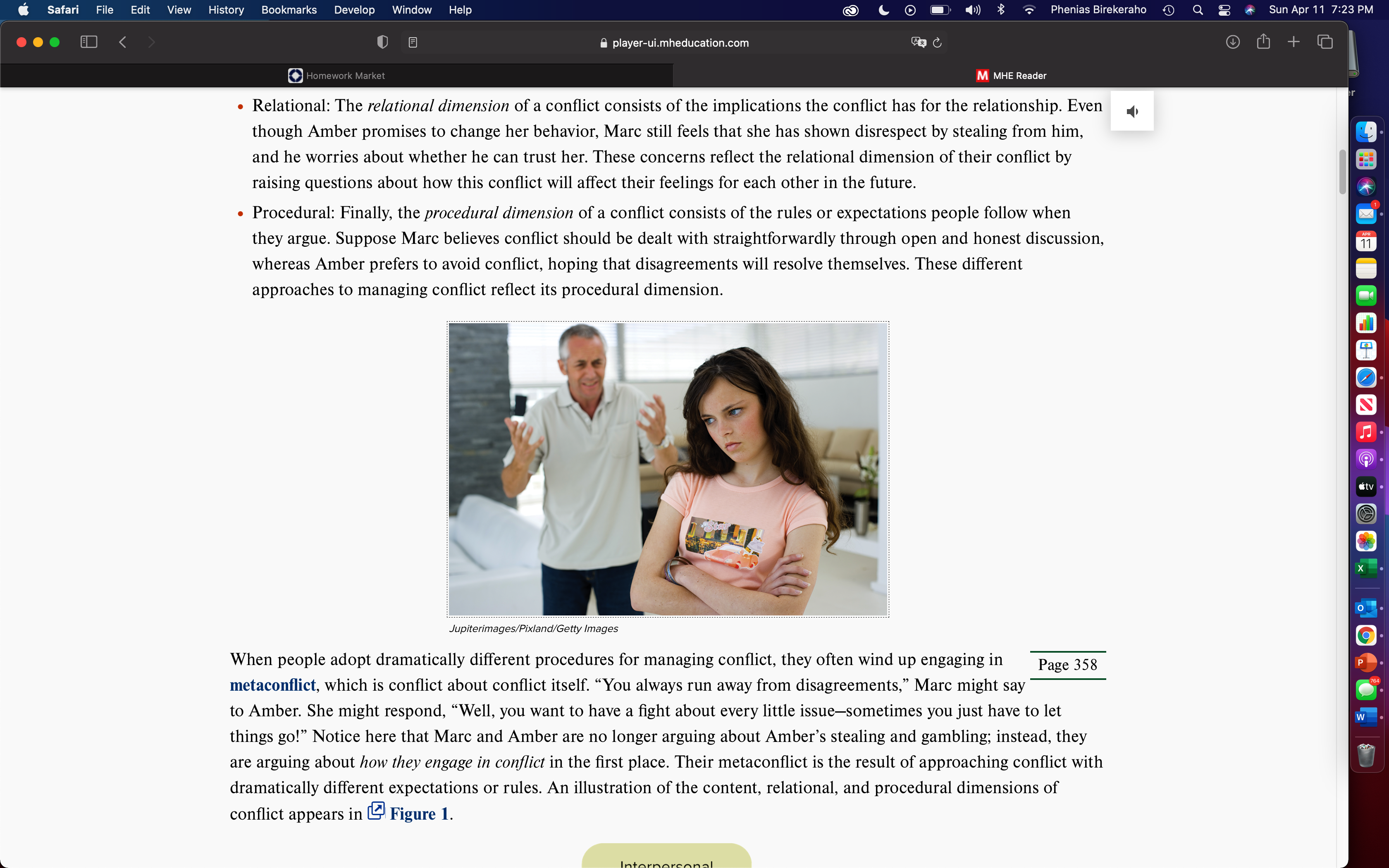
Task: Toggle Bluetooth menu bar icon
Action: pyautogui.click(x=1001, y=10)
